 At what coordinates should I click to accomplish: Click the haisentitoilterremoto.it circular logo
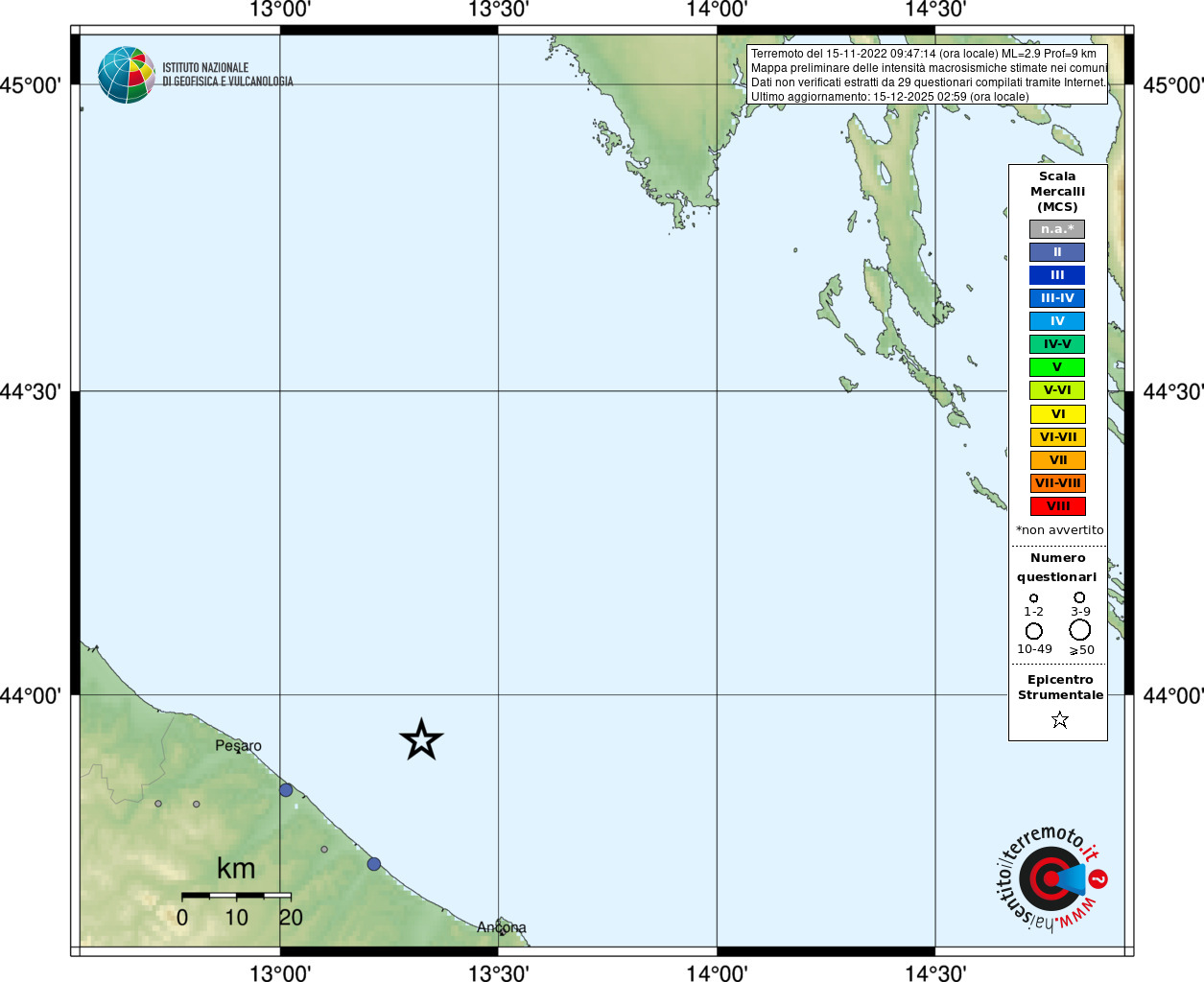1051,877
